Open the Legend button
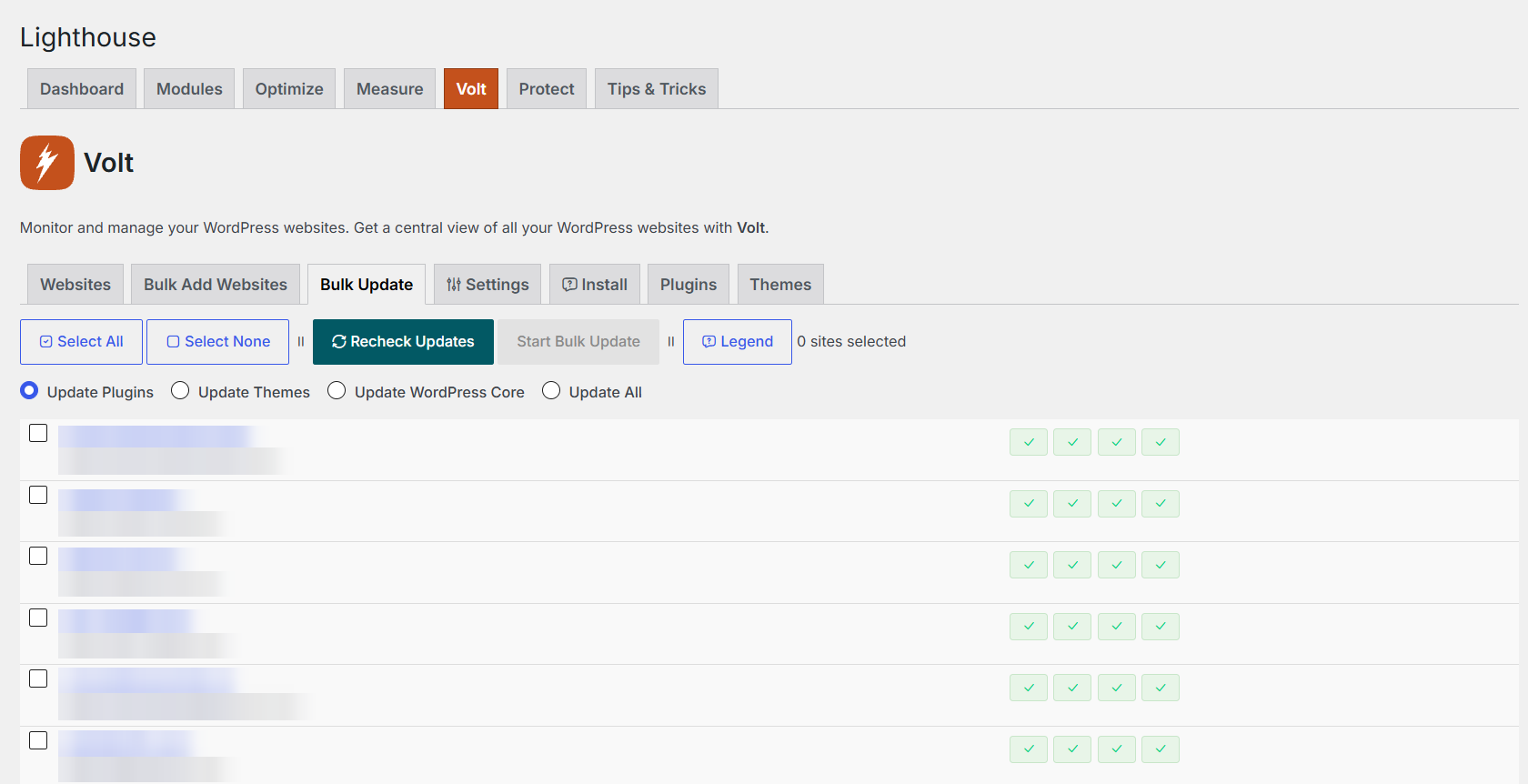 click(738, 342)
